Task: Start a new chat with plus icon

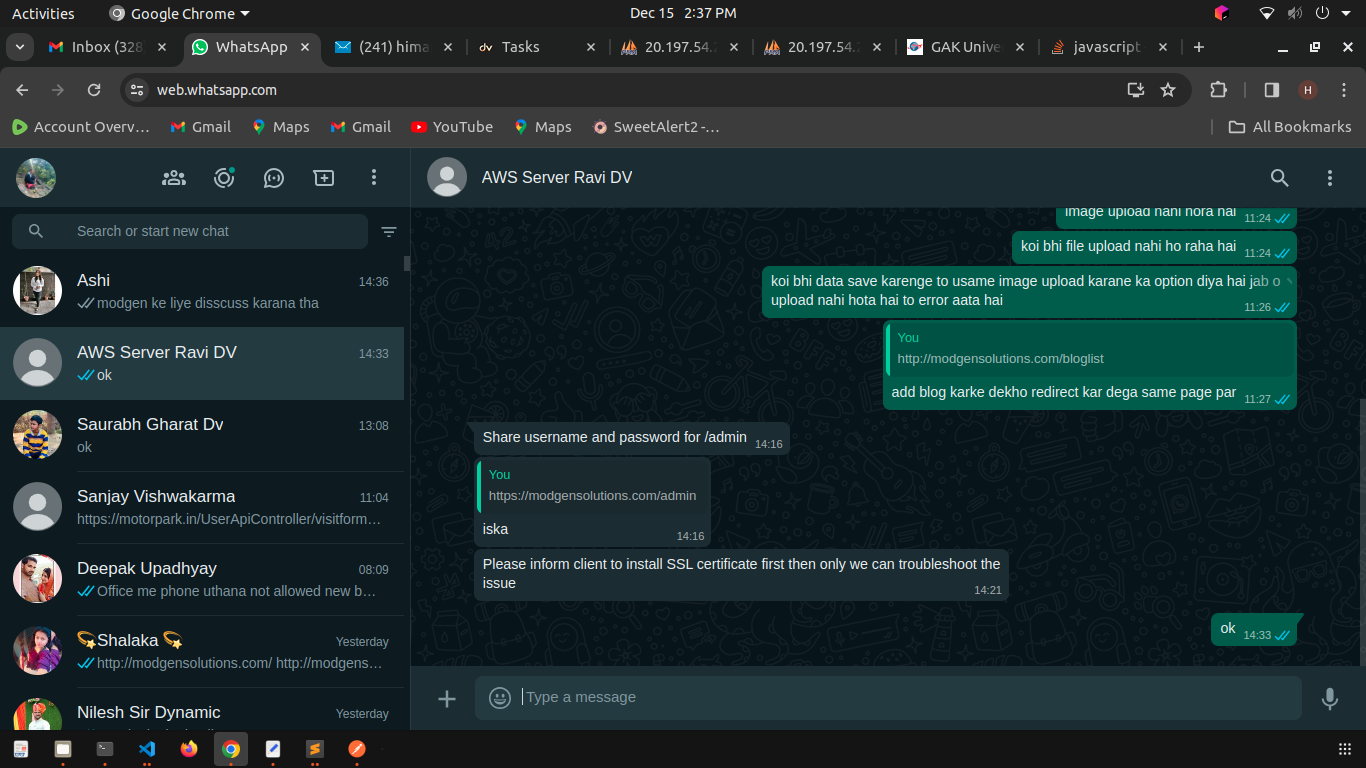Action: [x=324, y=178]
